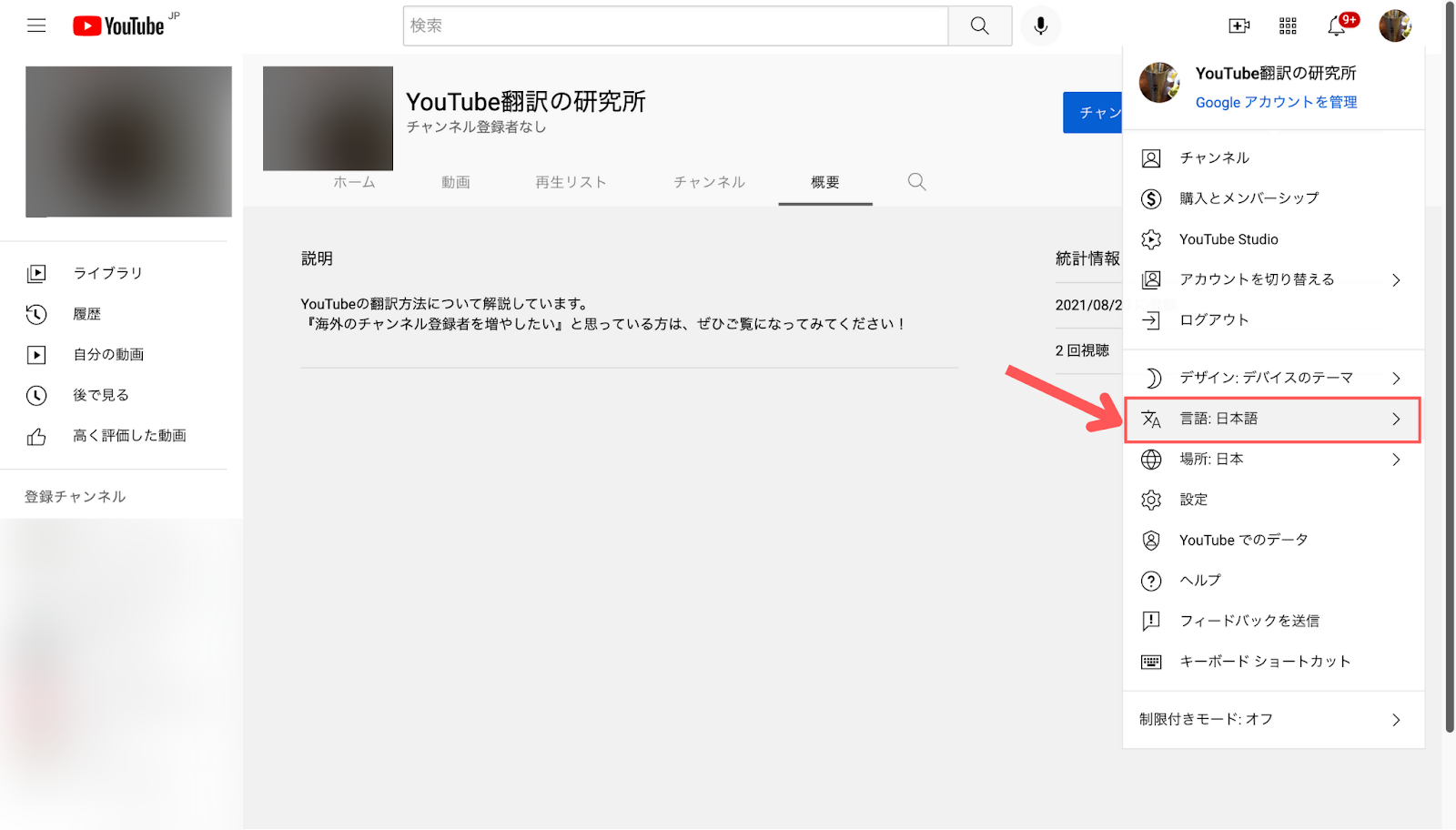Viewport: 1456px width, 830px height.
Task: Start voice search with microphone
Action: pyautogui.click(x=1041, y=25)
